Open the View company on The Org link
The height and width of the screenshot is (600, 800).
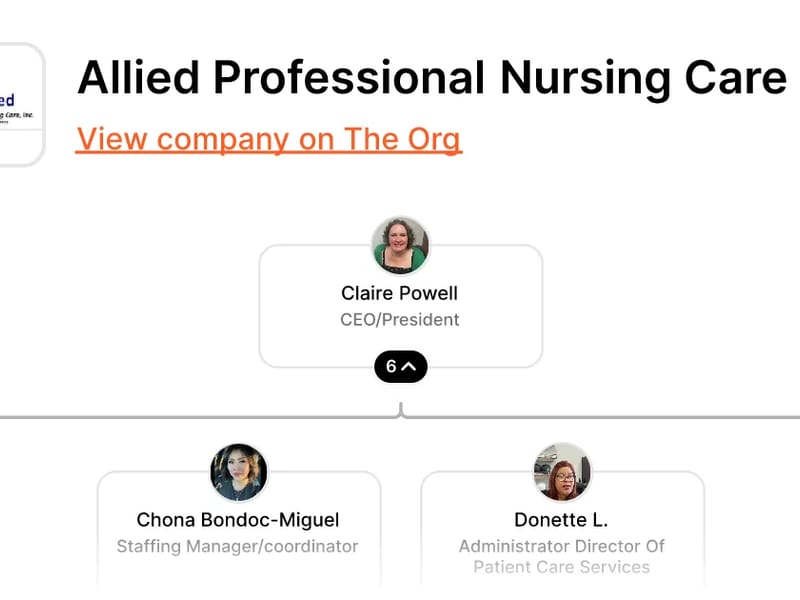point(269,139)
